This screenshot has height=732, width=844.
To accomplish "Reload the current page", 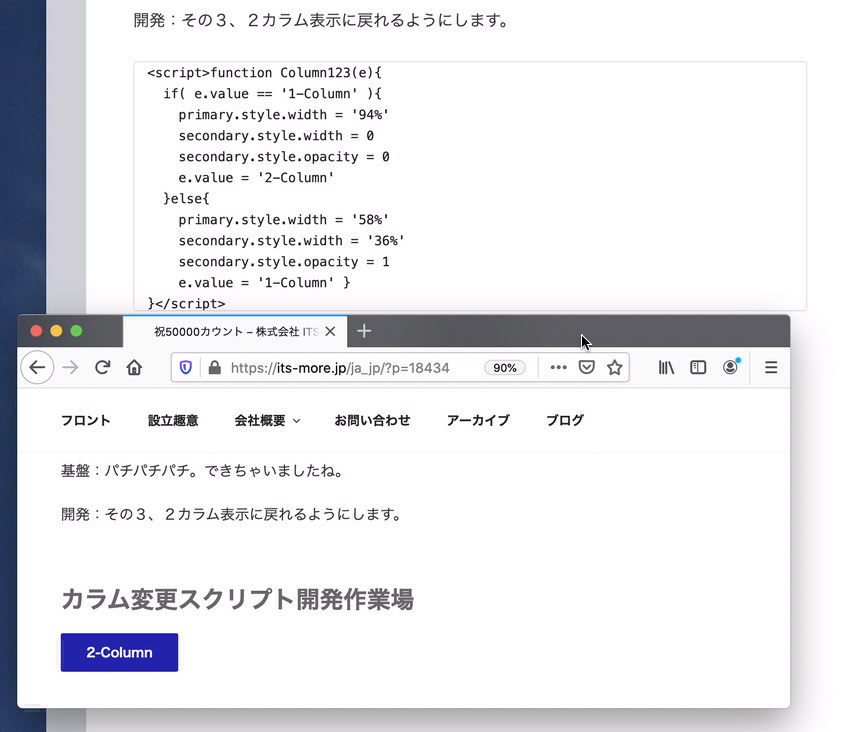I will [102, 367].
